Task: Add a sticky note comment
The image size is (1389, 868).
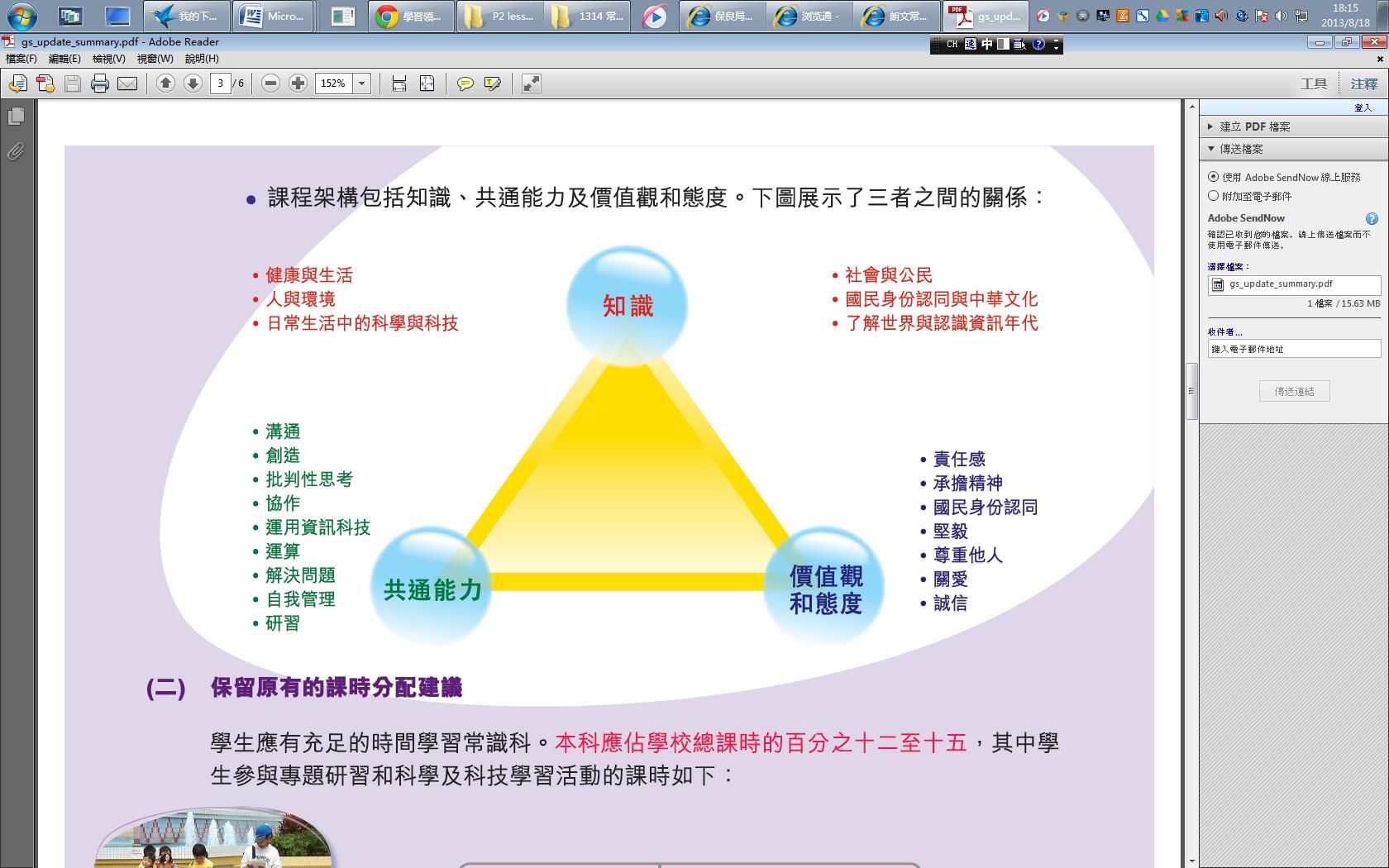Action: coord(465,83)
